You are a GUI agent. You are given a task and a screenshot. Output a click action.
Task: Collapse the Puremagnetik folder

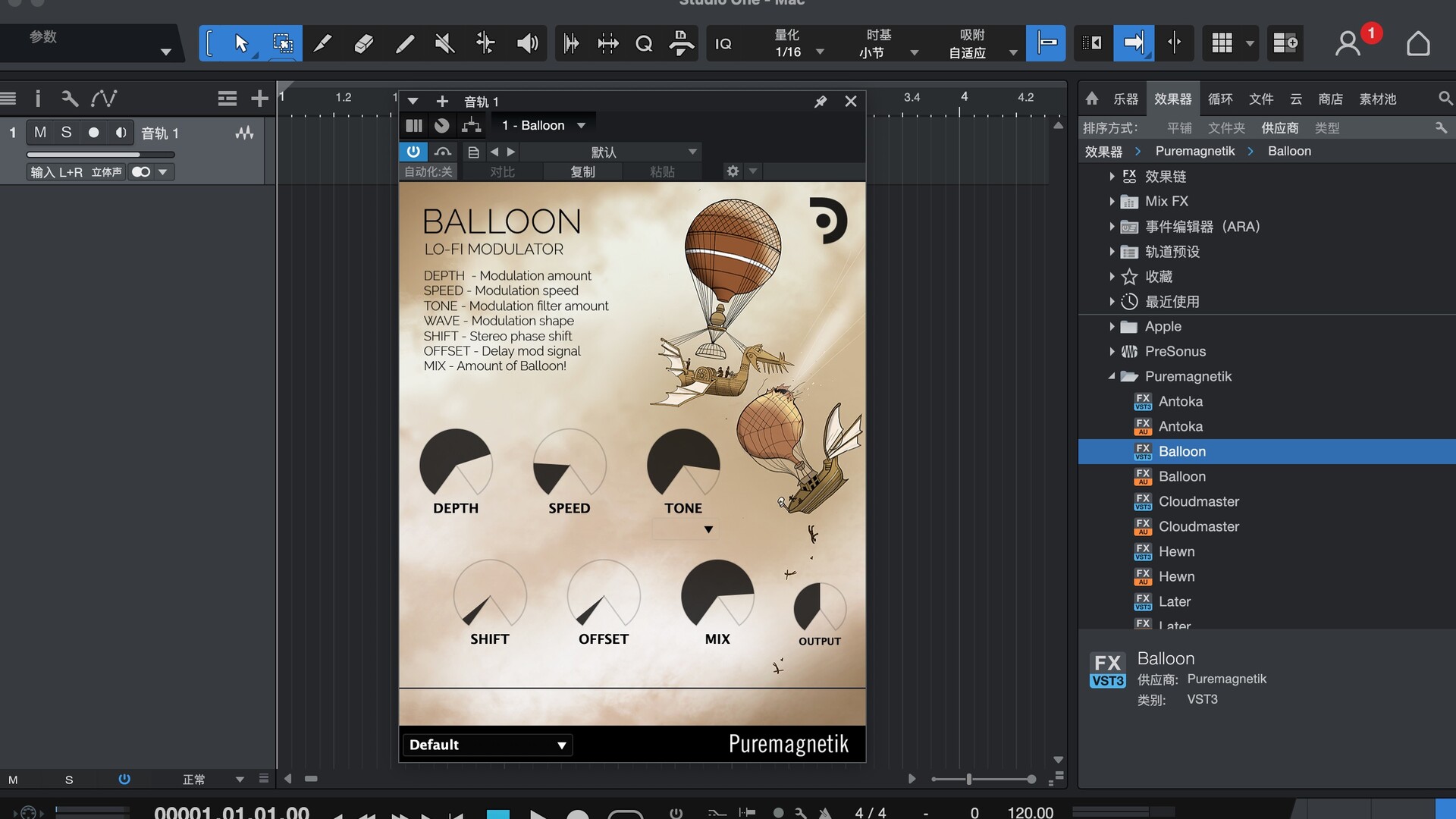(1112, 377)
